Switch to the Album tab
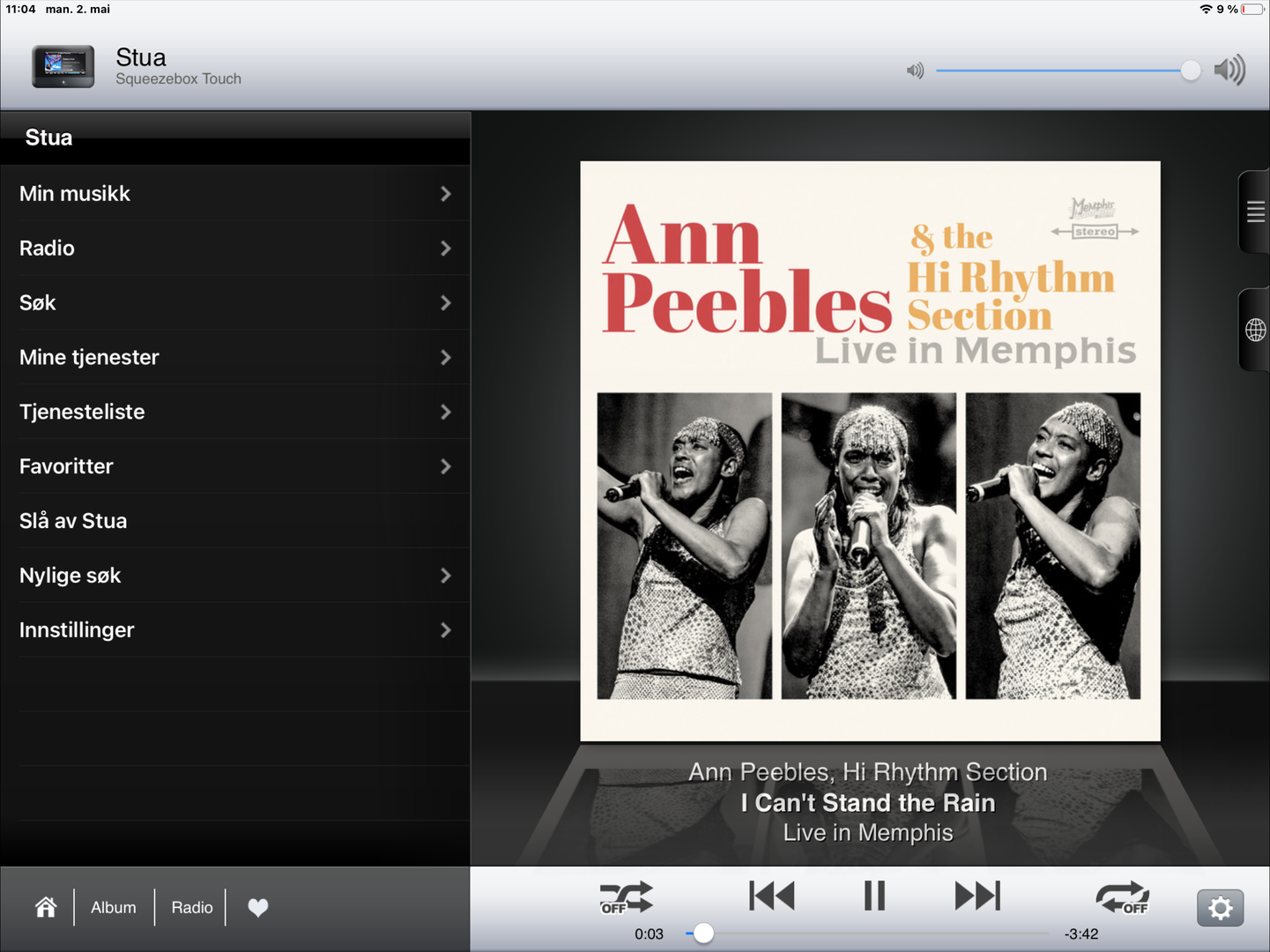The width and height of the screenshot is (1270, 952). (114, 907)
